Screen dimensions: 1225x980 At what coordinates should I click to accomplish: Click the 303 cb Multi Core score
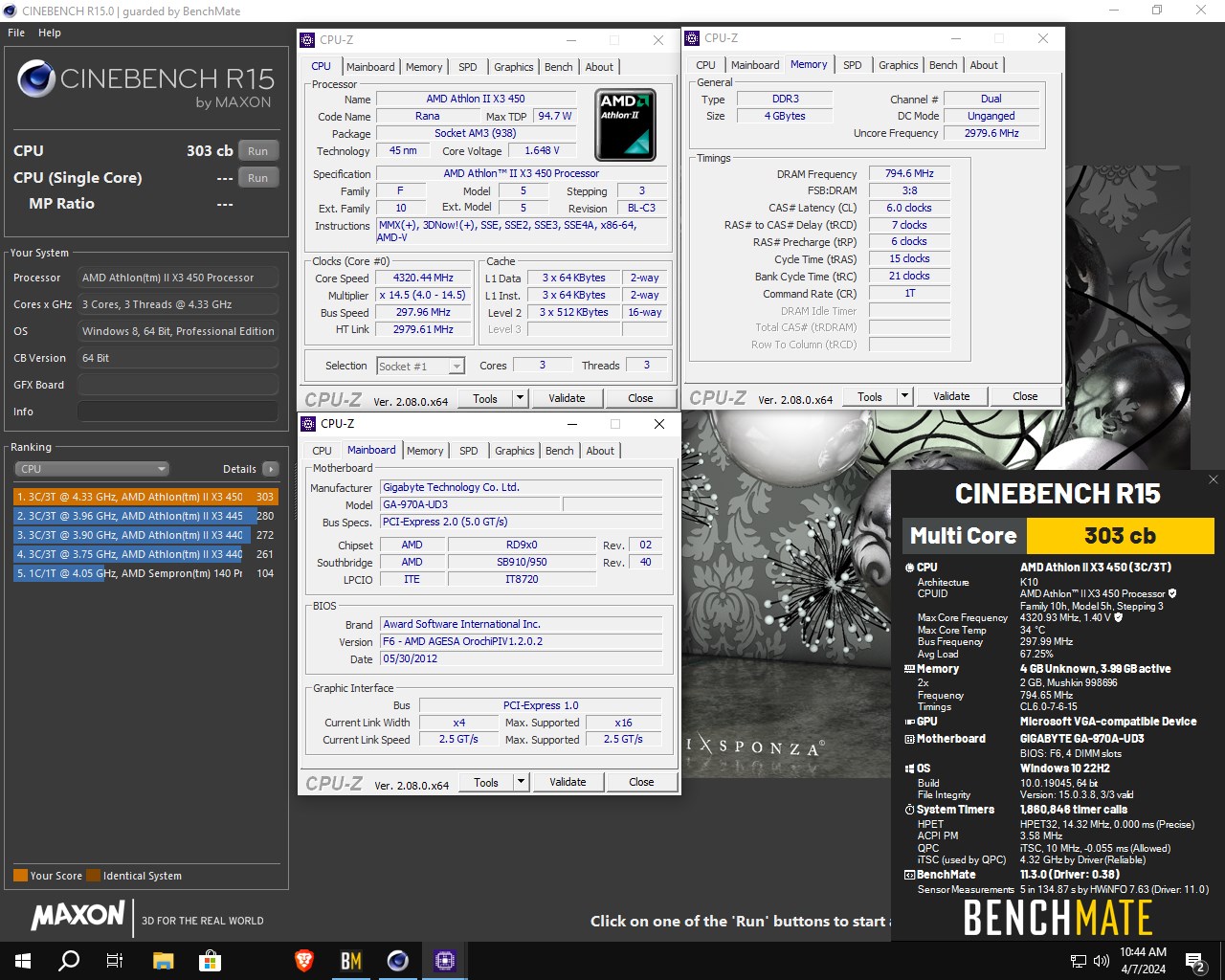tap(1120, 536)
